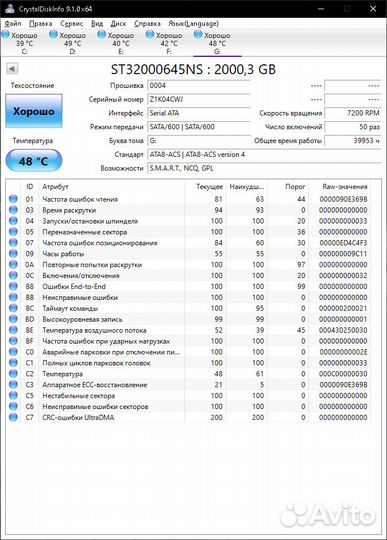387x540 pixels.
Task: Click the status orb for attribute BE
Action: 13,330
